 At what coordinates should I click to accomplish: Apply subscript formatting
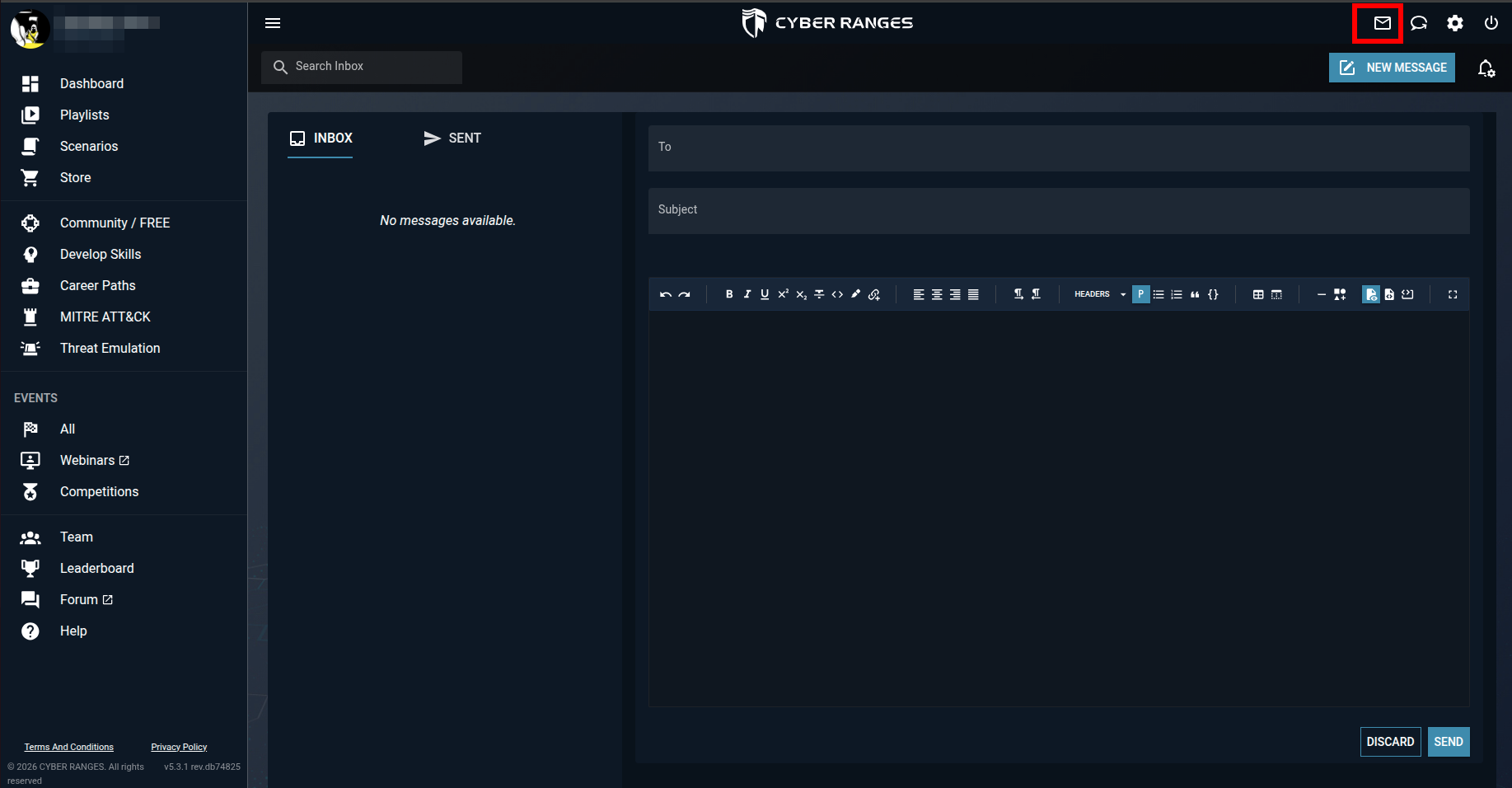click(x=801, y=294)
